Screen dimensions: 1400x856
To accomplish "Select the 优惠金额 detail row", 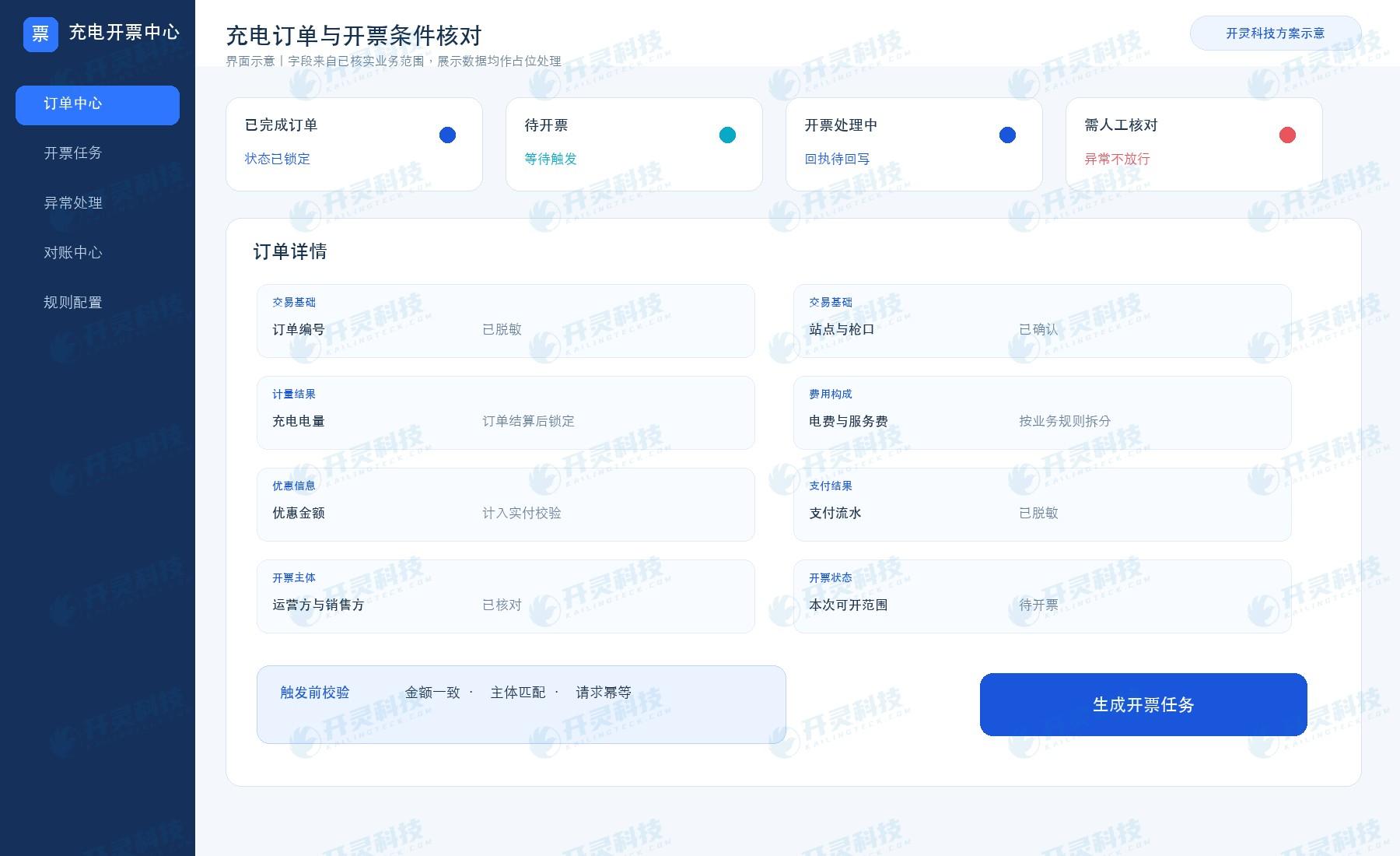I will (x=506, y=504).
